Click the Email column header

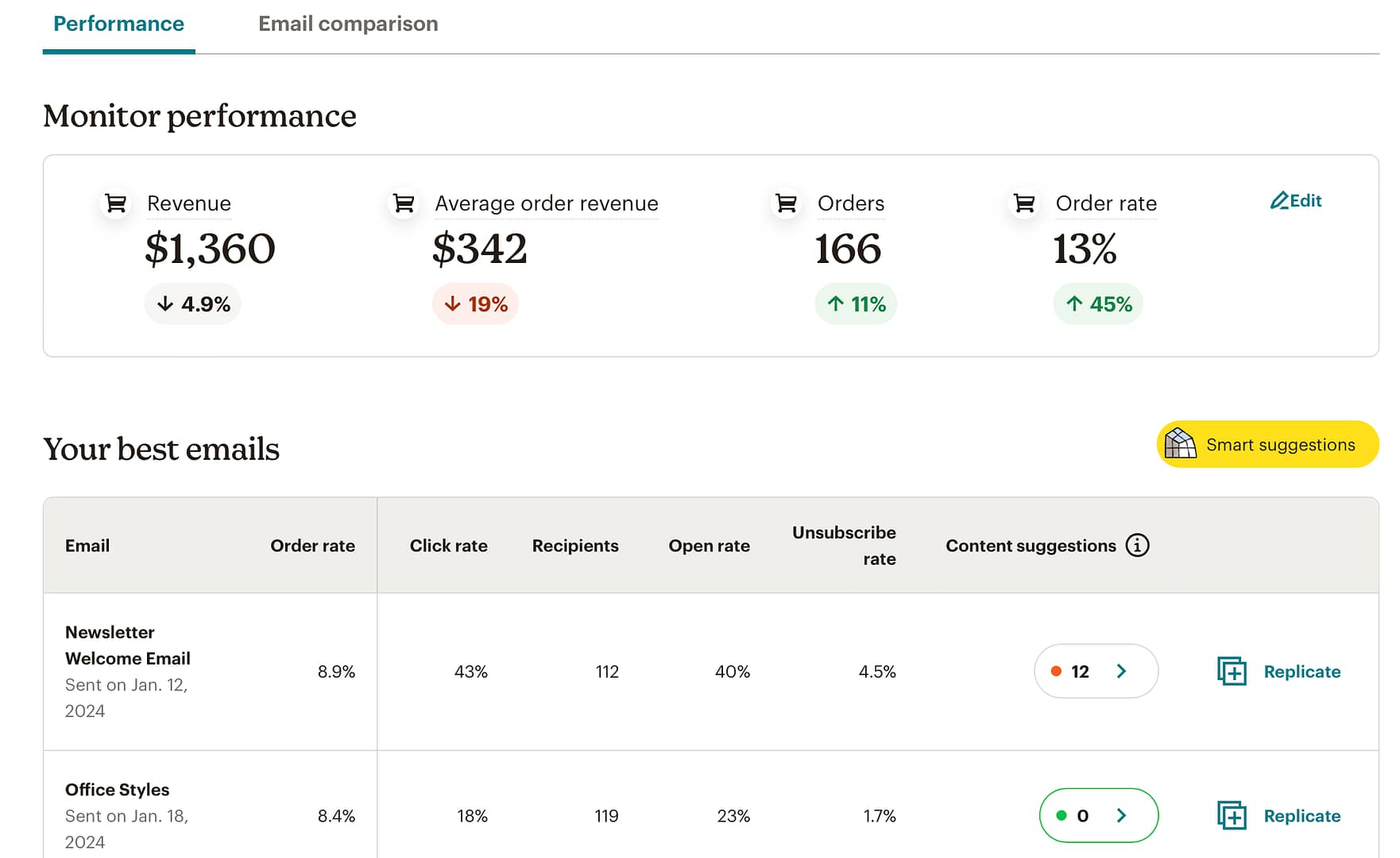(x=87, y=546)
